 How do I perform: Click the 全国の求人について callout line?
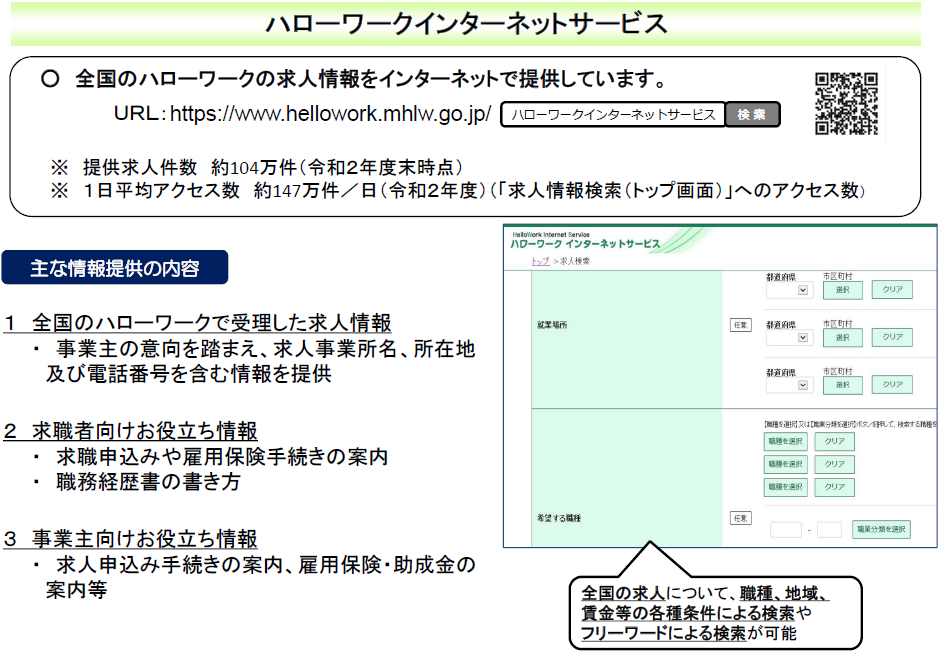click(x=705, y=592)
